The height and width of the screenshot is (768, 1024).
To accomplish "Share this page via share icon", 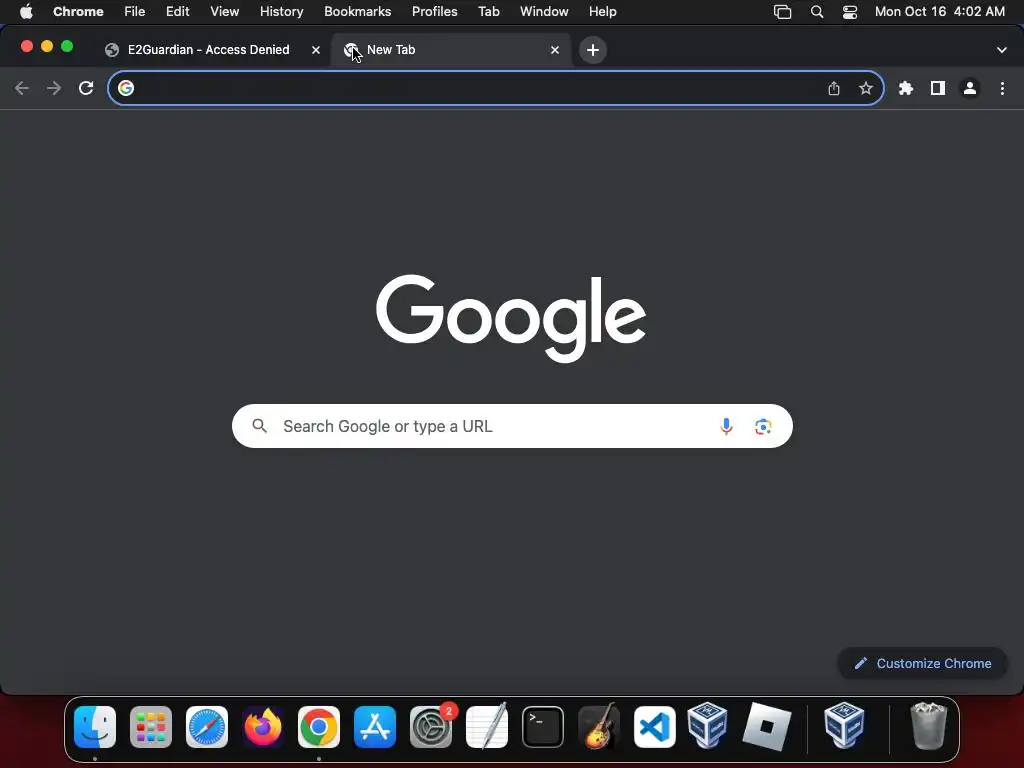I will click(833, 88).
